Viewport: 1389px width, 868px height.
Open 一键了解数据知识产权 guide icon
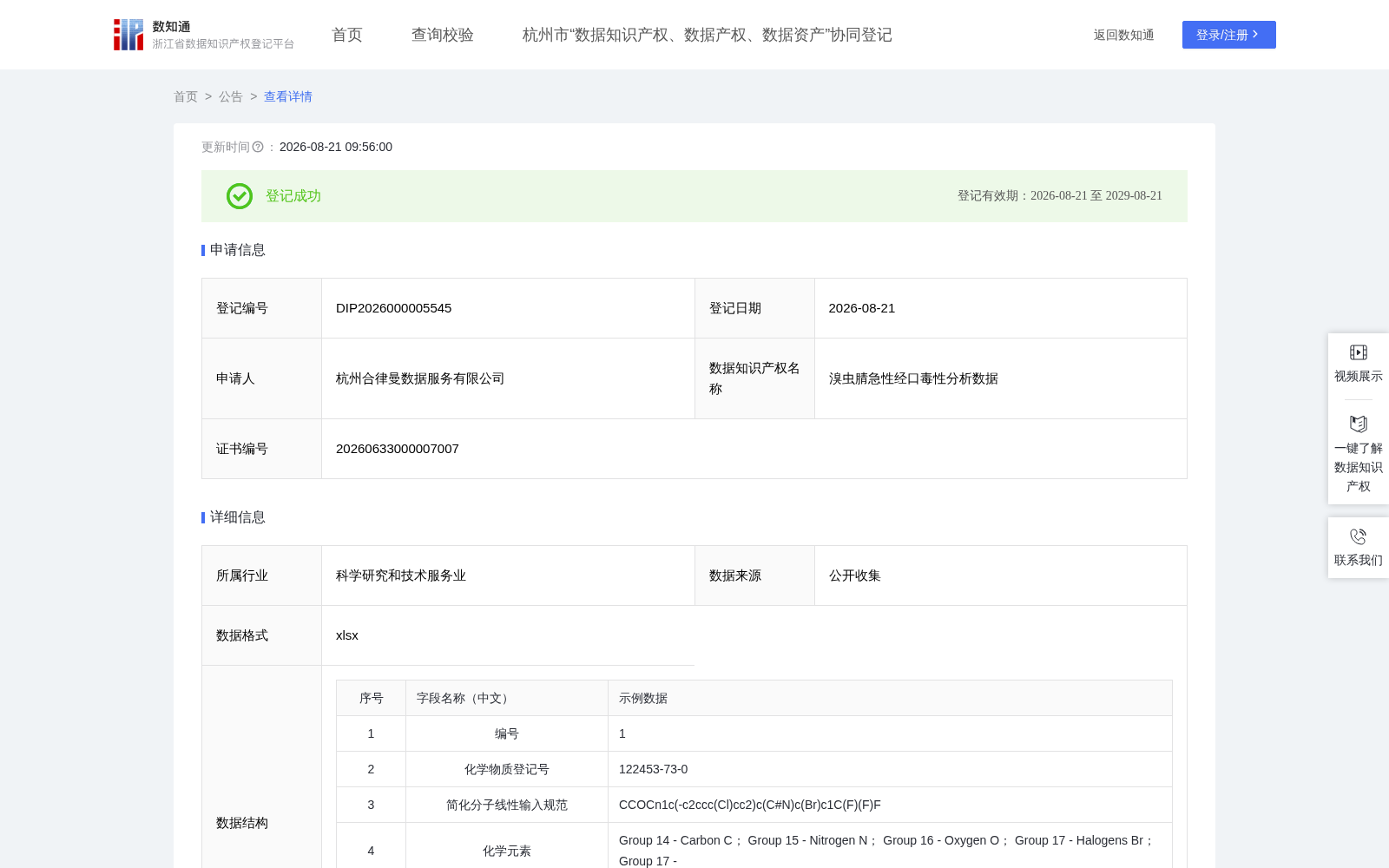pos(1359,424)
